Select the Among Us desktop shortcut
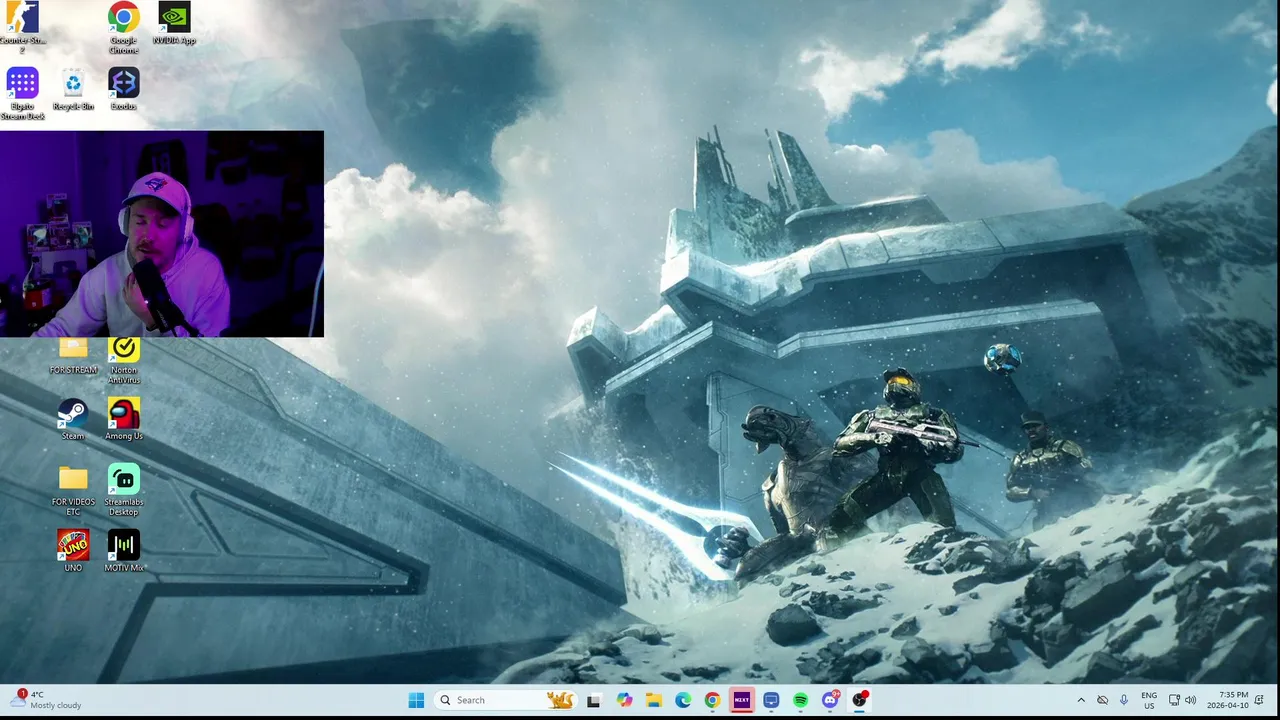 click(x=124, y=419)
